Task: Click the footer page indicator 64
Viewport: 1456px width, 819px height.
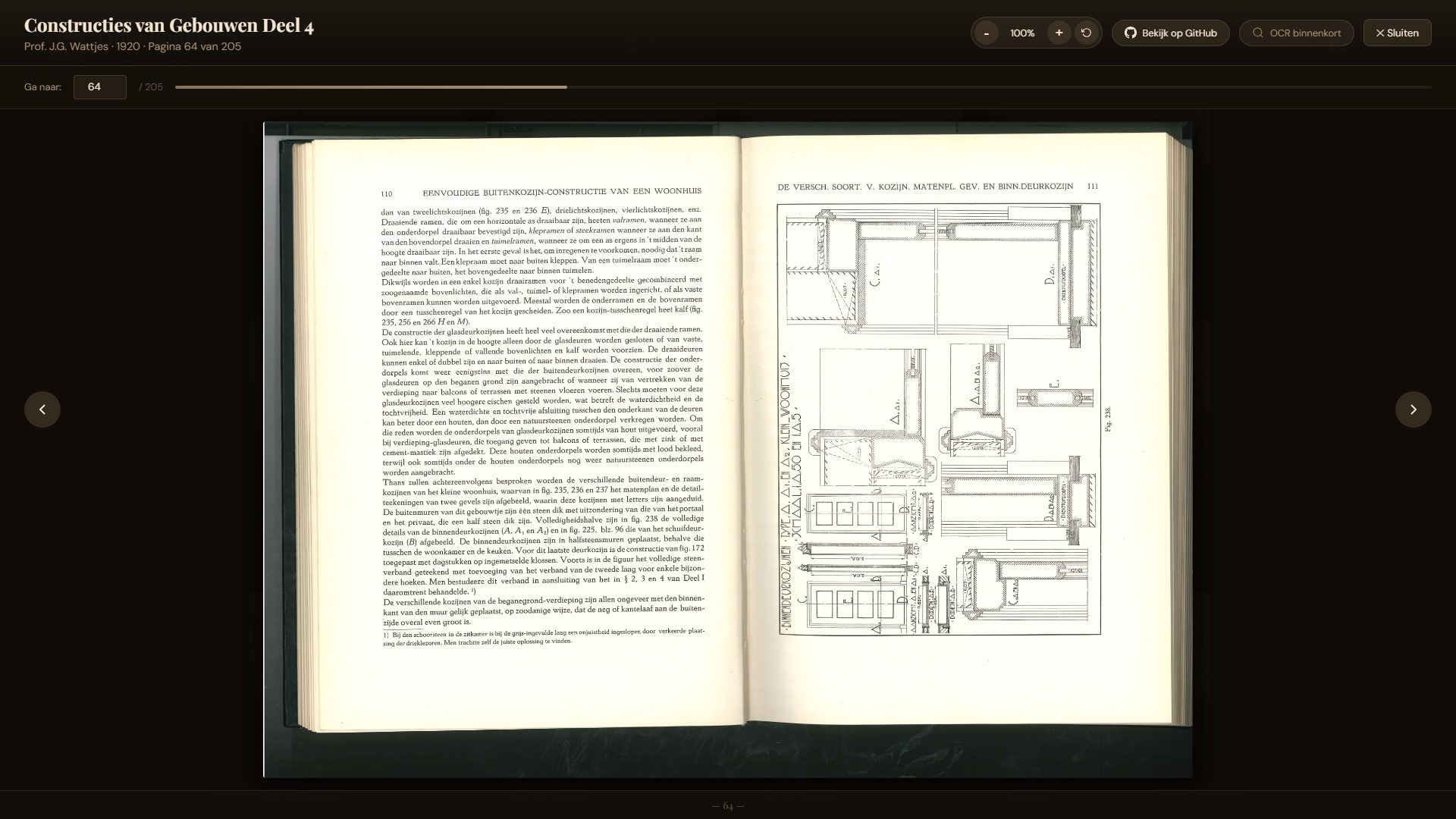Action: 728,806
